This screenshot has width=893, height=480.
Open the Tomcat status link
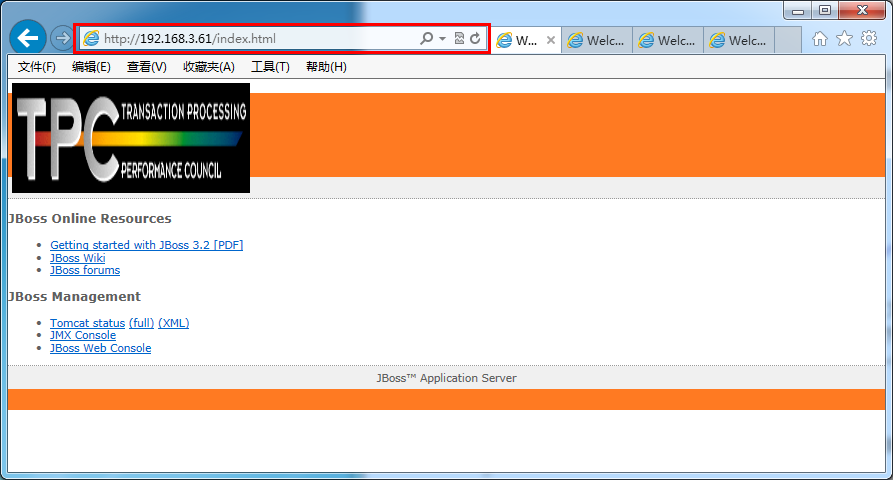(x=87, y=323)
